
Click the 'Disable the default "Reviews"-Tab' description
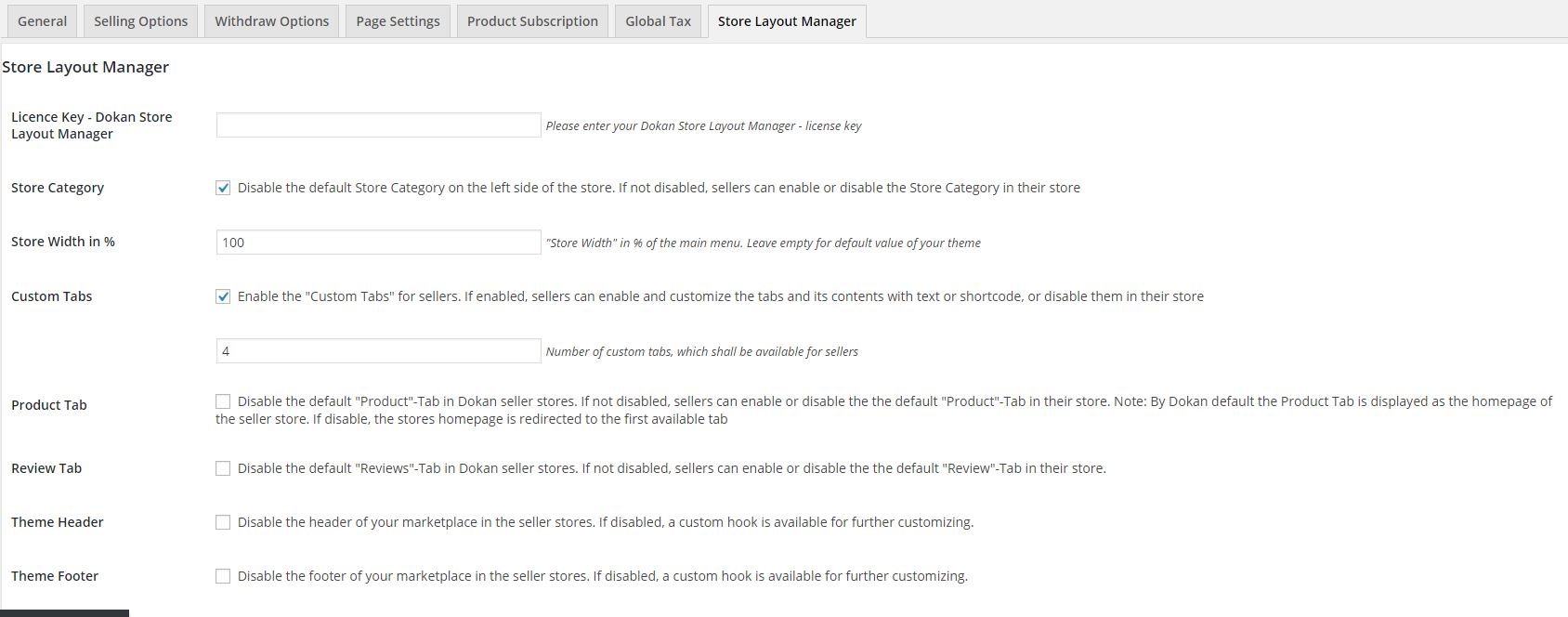tap(672, 468)
